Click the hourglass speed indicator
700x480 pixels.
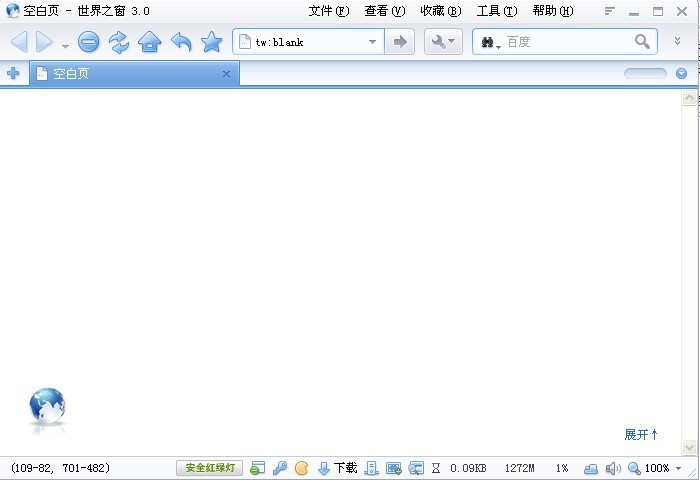[x=436, y=468]
